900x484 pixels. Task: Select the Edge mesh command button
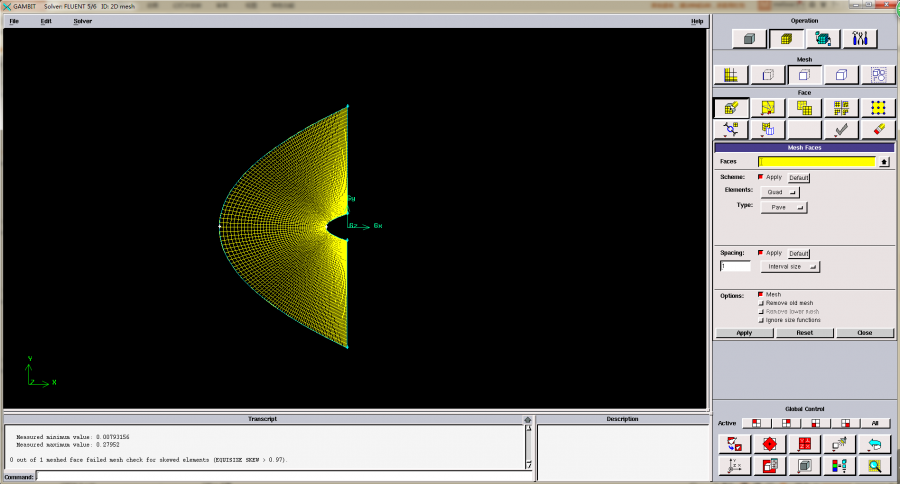point(768,75)
